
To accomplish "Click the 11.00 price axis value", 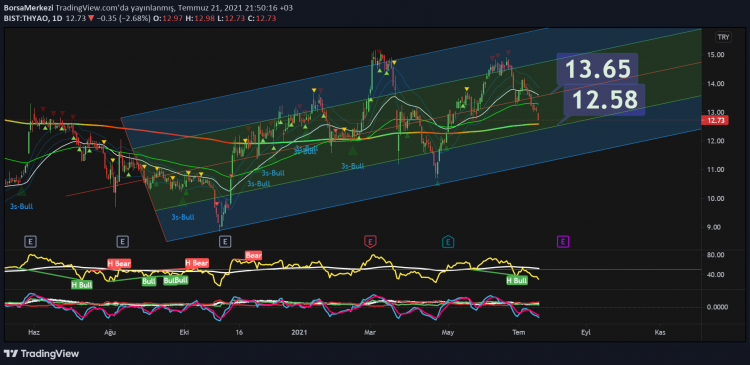I will pos(715,169).
